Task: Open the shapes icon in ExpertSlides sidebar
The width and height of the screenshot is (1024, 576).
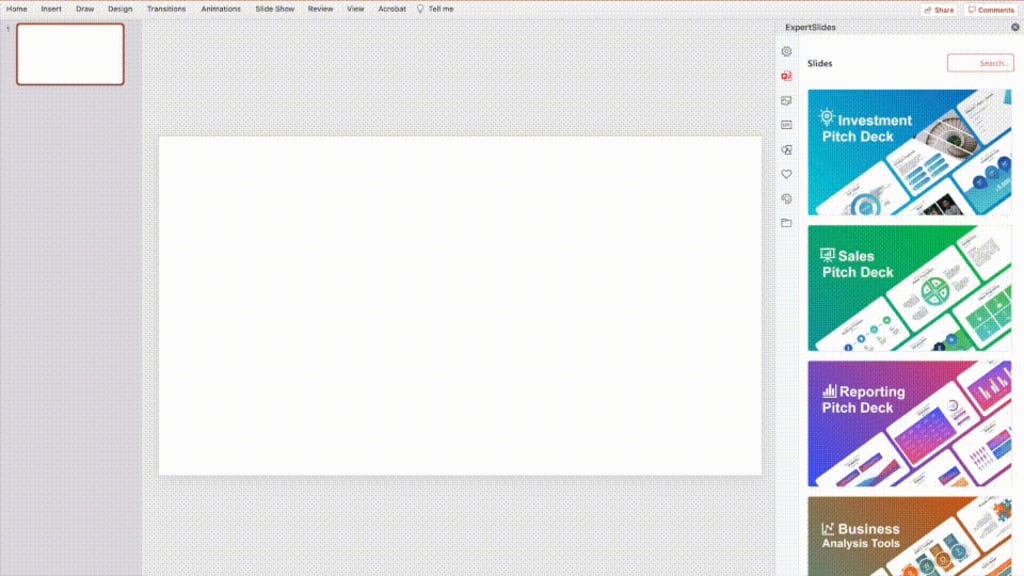Action: pos(786,150)
